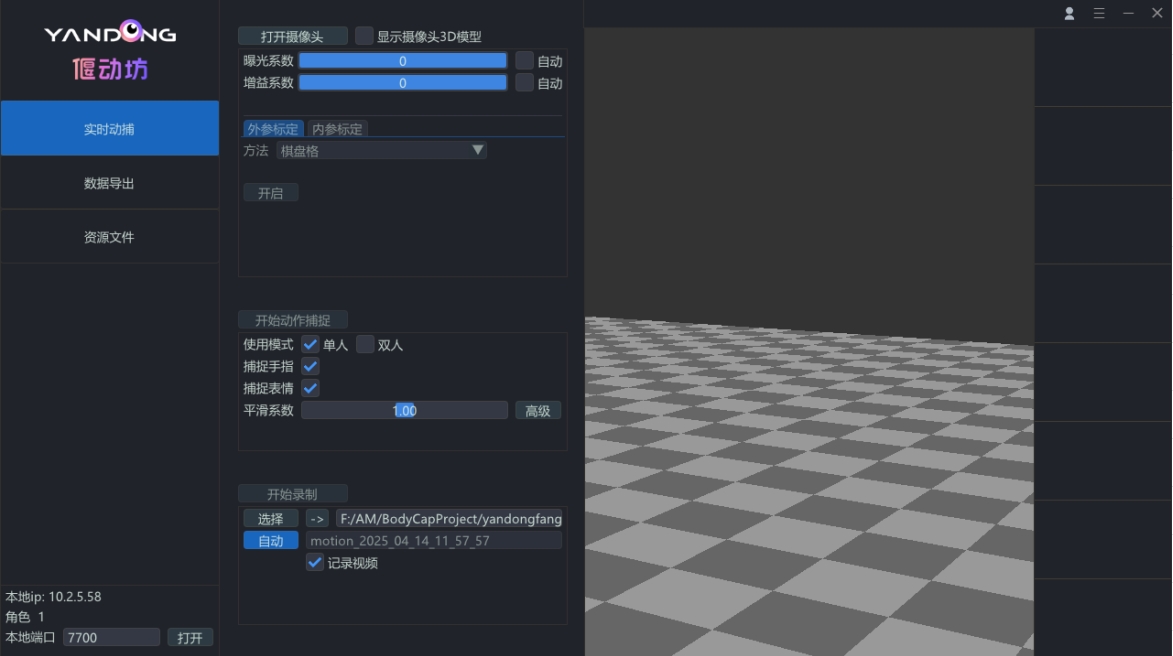Enable 显示摄像头3D模型 checkbox
This screenshot has width=1173, height=656.
click(x=365, y=36)
